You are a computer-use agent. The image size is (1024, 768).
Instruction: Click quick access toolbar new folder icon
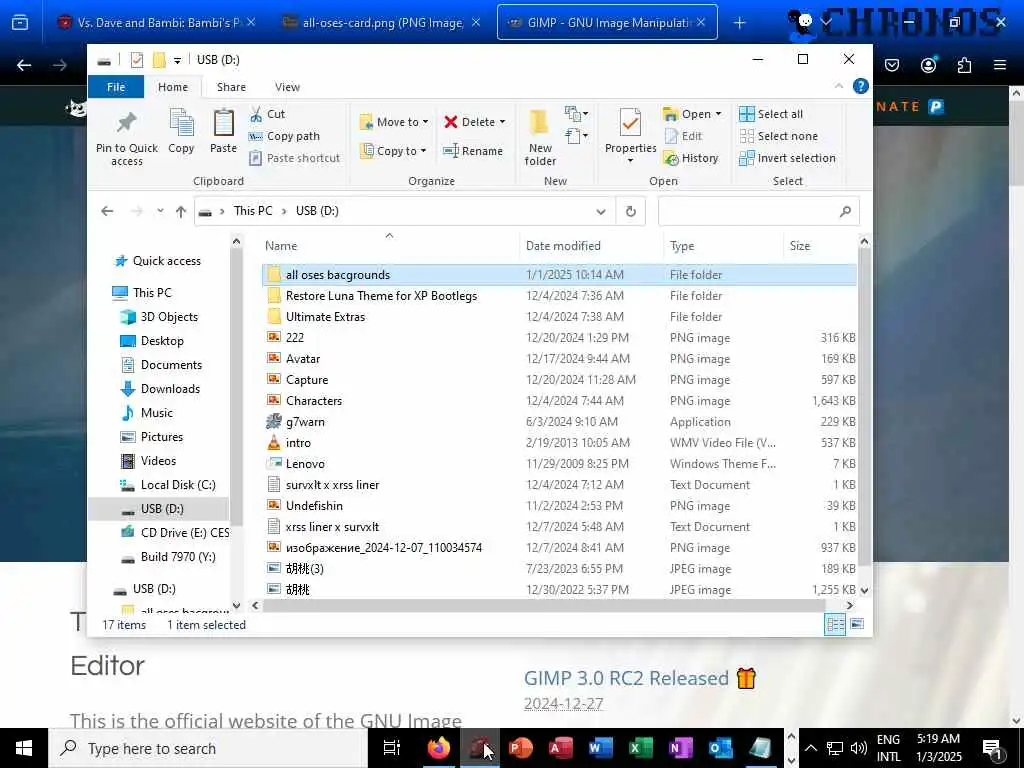pyautogui.click(x=159, y=60)
